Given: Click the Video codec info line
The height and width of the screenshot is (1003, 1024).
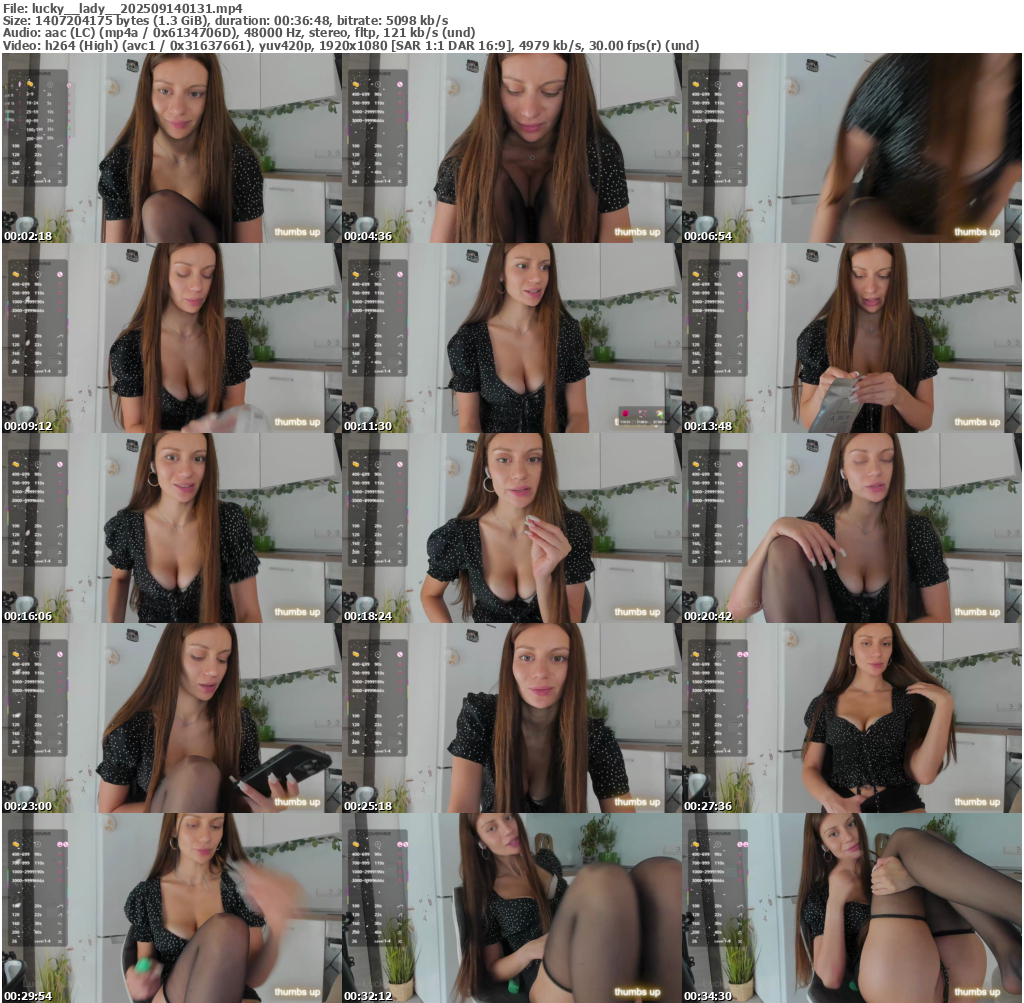Looking at the screenshot, I should pyautogui.click(x=350, y=45).
